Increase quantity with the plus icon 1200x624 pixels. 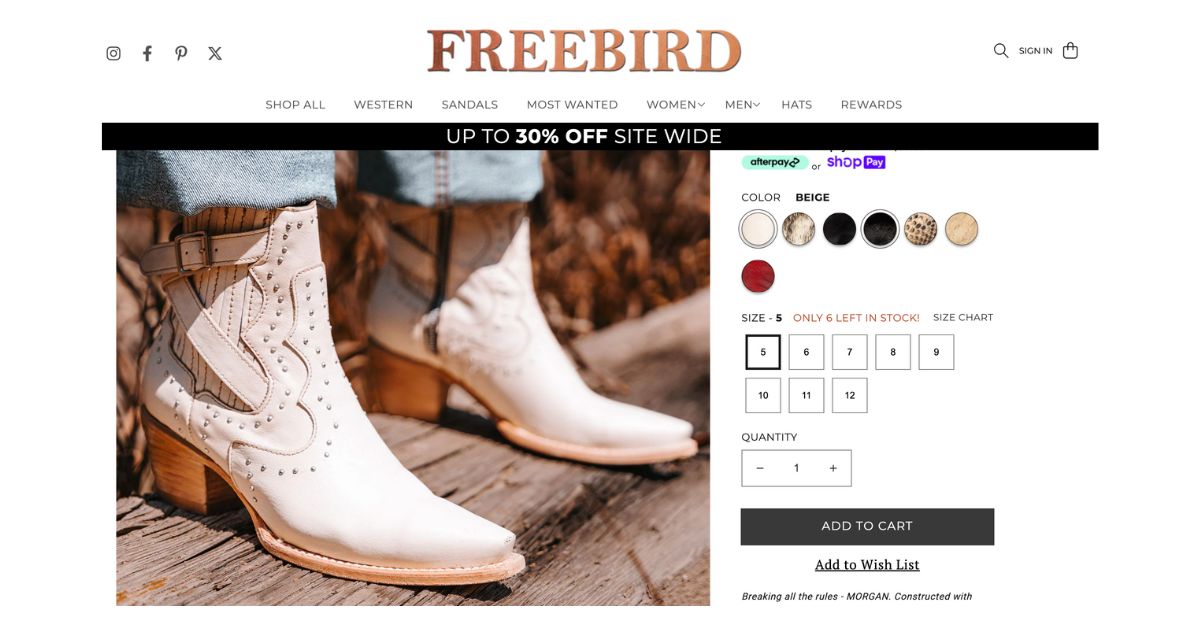click(x=833, y=468)
